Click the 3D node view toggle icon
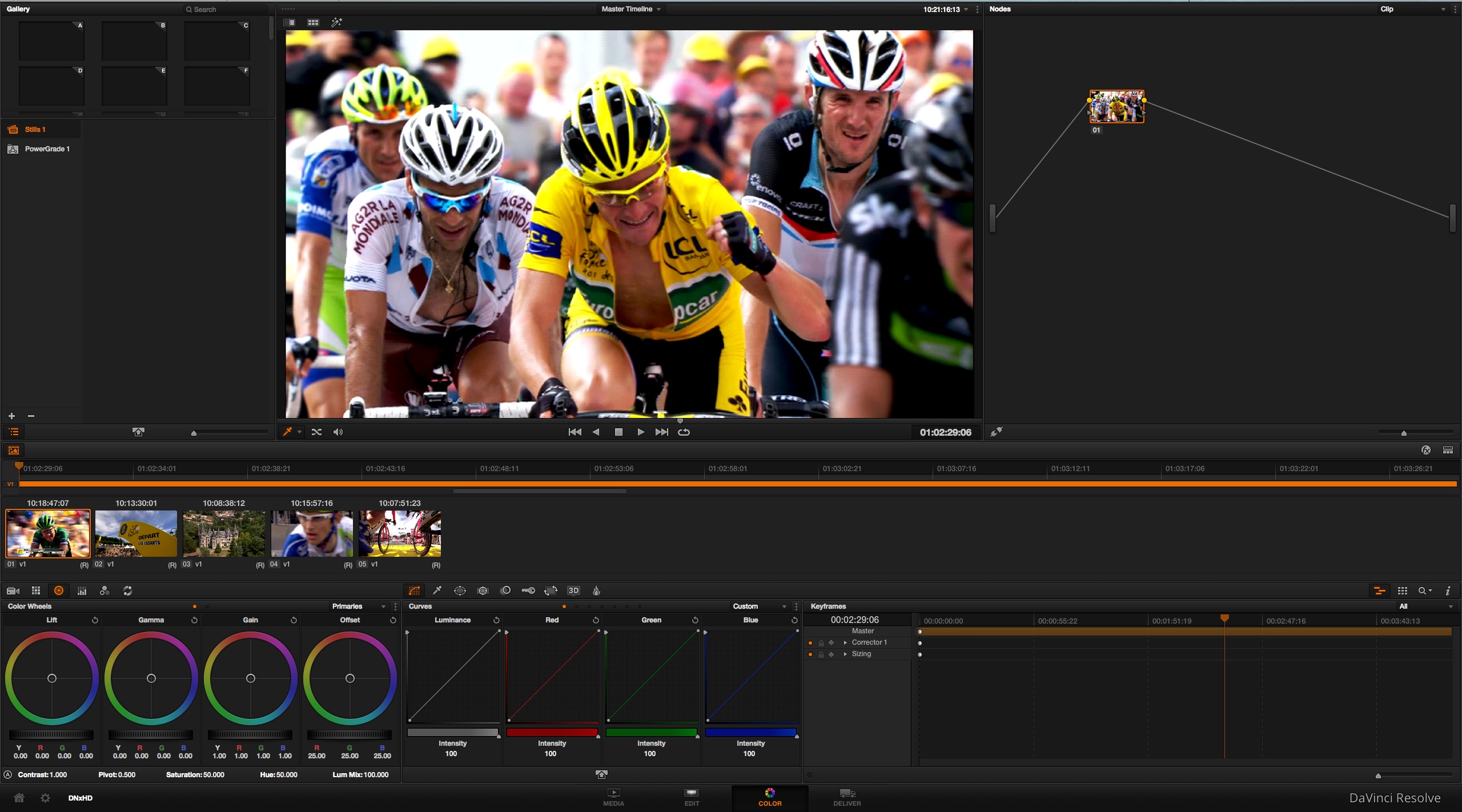 click(x=571, y=590)
